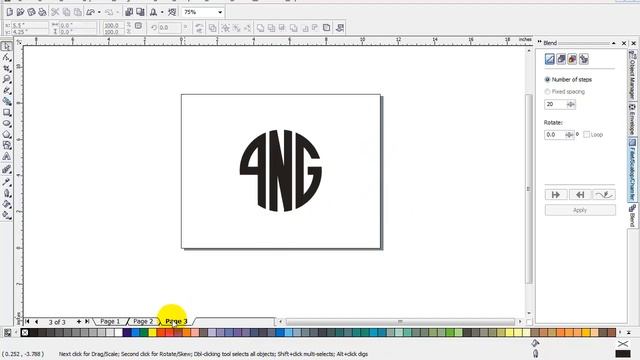Open Blend Acceleration settings in docker
The width and height of the screenshot is (640, 360).
(561, 59)
